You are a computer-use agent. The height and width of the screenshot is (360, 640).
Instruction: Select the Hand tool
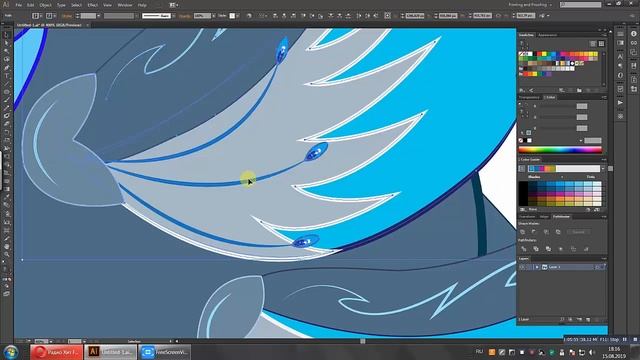[6, 246]
